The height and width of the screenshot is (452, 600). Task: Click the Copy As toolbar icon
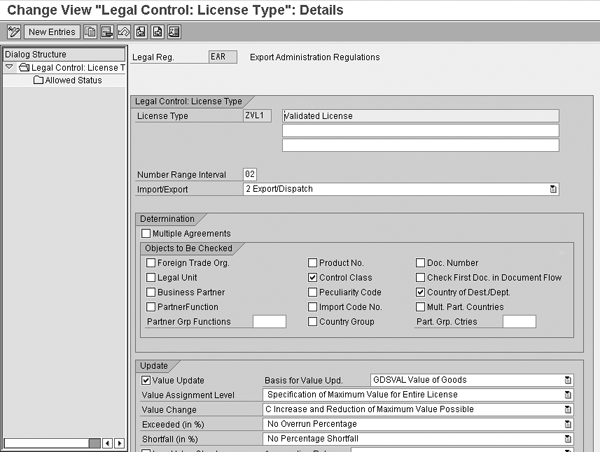pos(90,32)
